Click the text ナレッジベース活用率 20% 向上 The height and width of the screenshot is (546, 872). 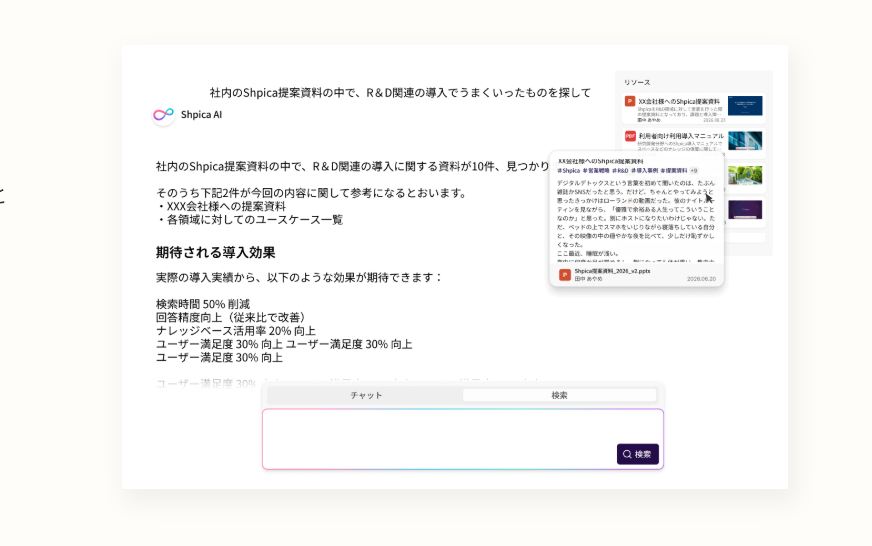[236, 331]
